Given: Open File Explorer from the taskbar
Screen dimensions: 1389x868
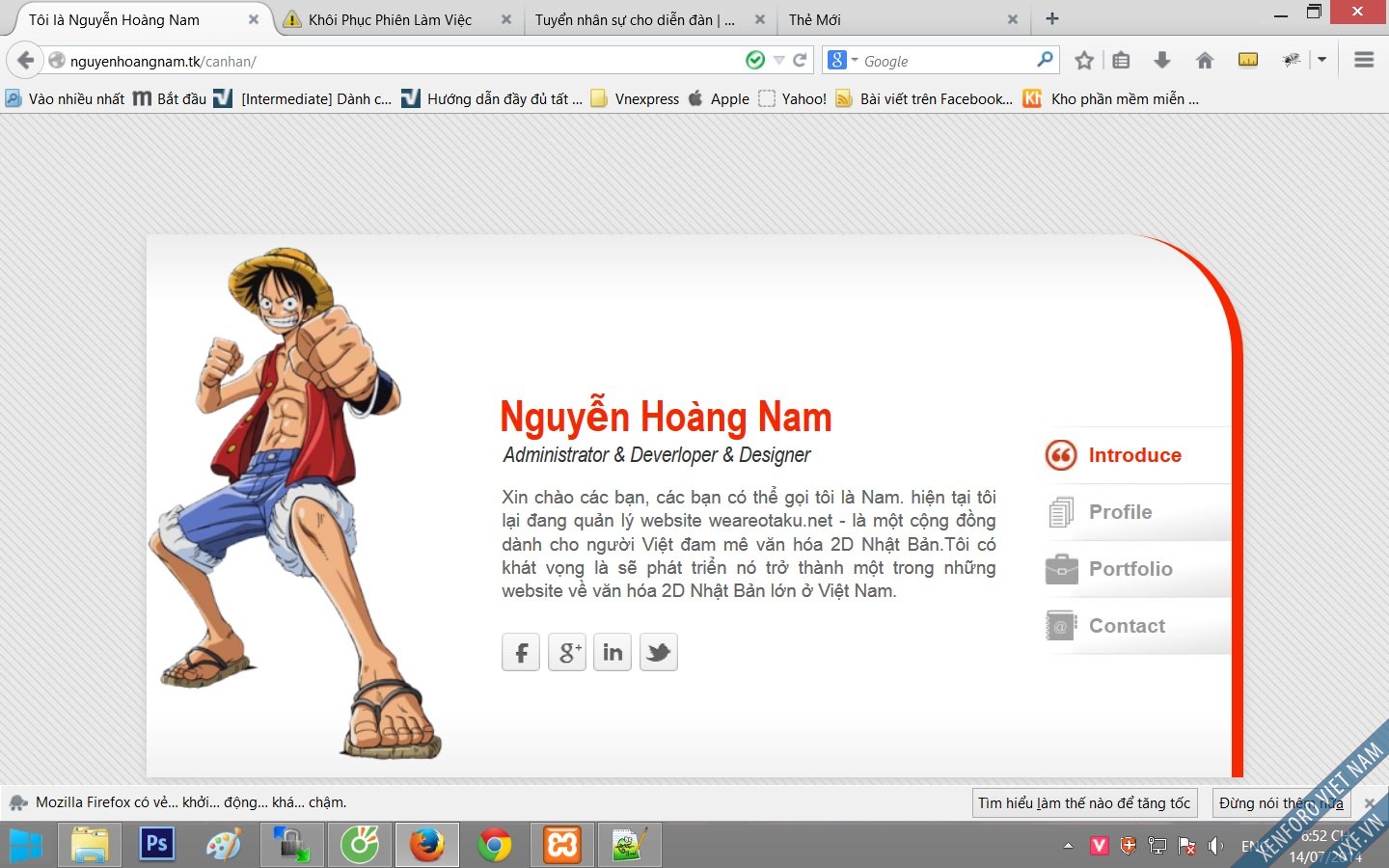Looking at the screenshot, I should click(90, 846).
